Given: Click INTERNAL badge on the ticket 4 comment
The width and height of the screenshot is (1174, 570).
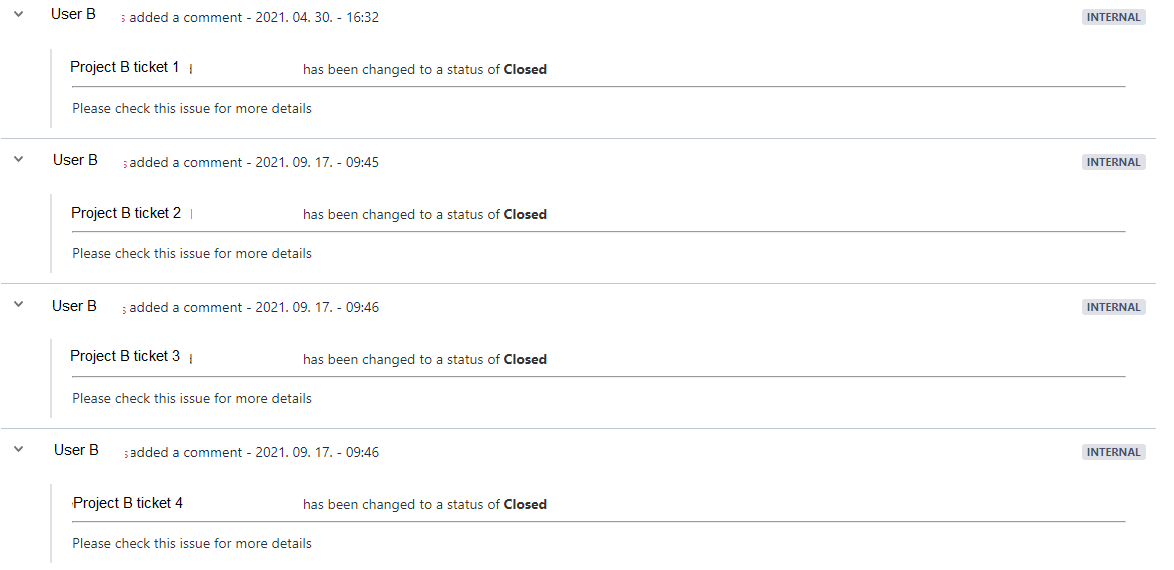Looking at the screenshot, I should [1113, 452].
